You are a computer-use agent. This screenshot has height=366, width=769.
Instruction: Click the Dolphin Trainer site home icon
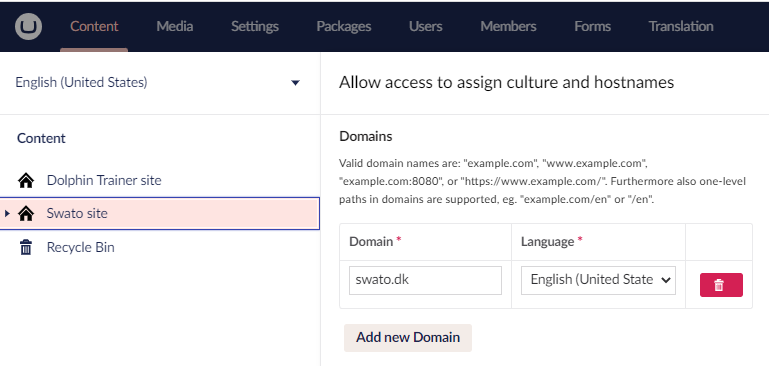(x=26, y=181)
